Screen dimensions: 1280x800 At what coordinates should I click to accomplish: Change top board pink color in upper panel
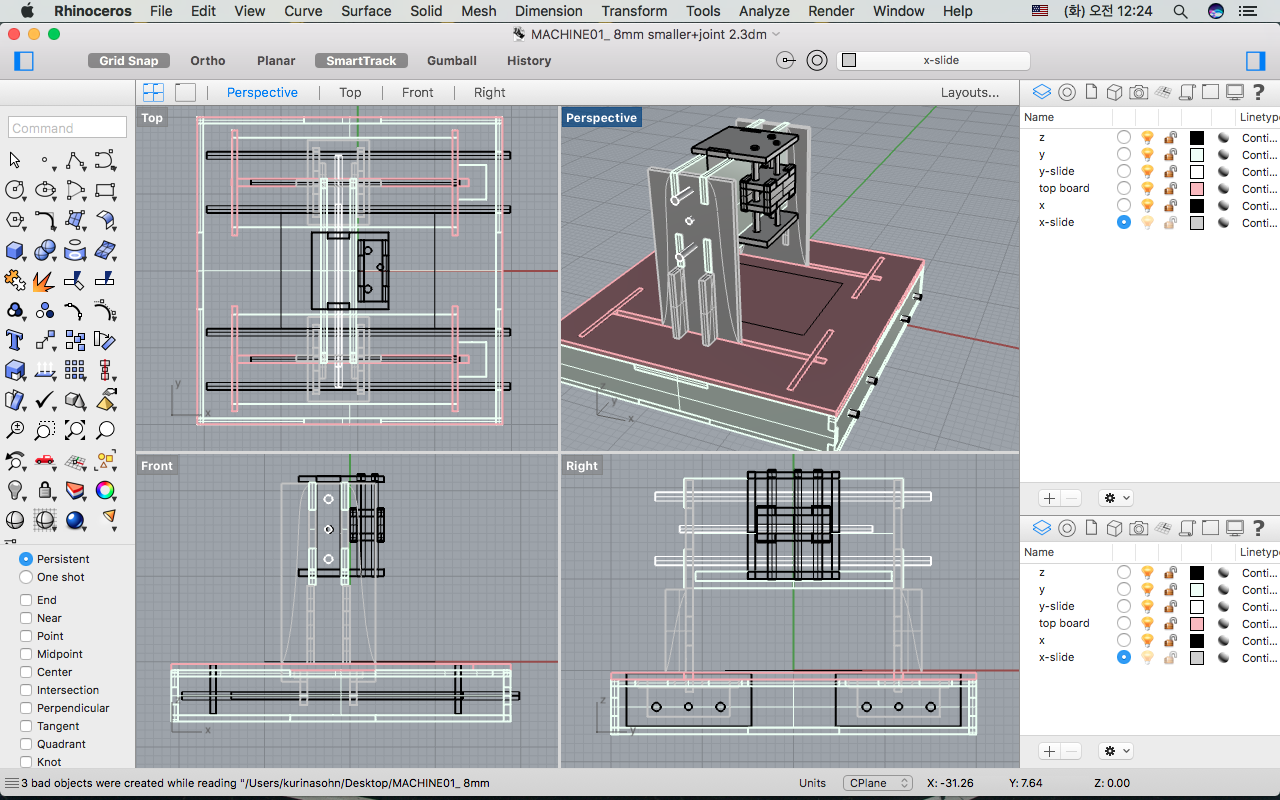pos(1197,188)
